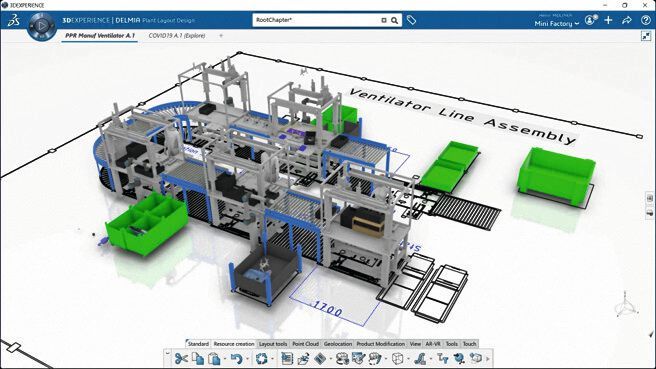This screenshot has width=656, height=369.
Task: Switch to the Tools tab
Action: click(x=451, y=344)
